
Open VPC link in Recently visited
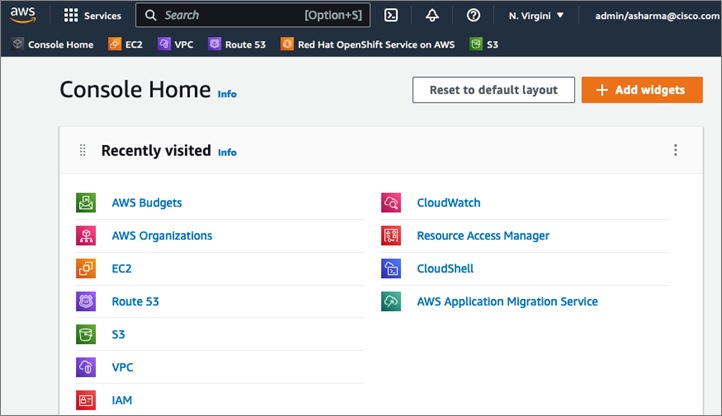point(122,367)
